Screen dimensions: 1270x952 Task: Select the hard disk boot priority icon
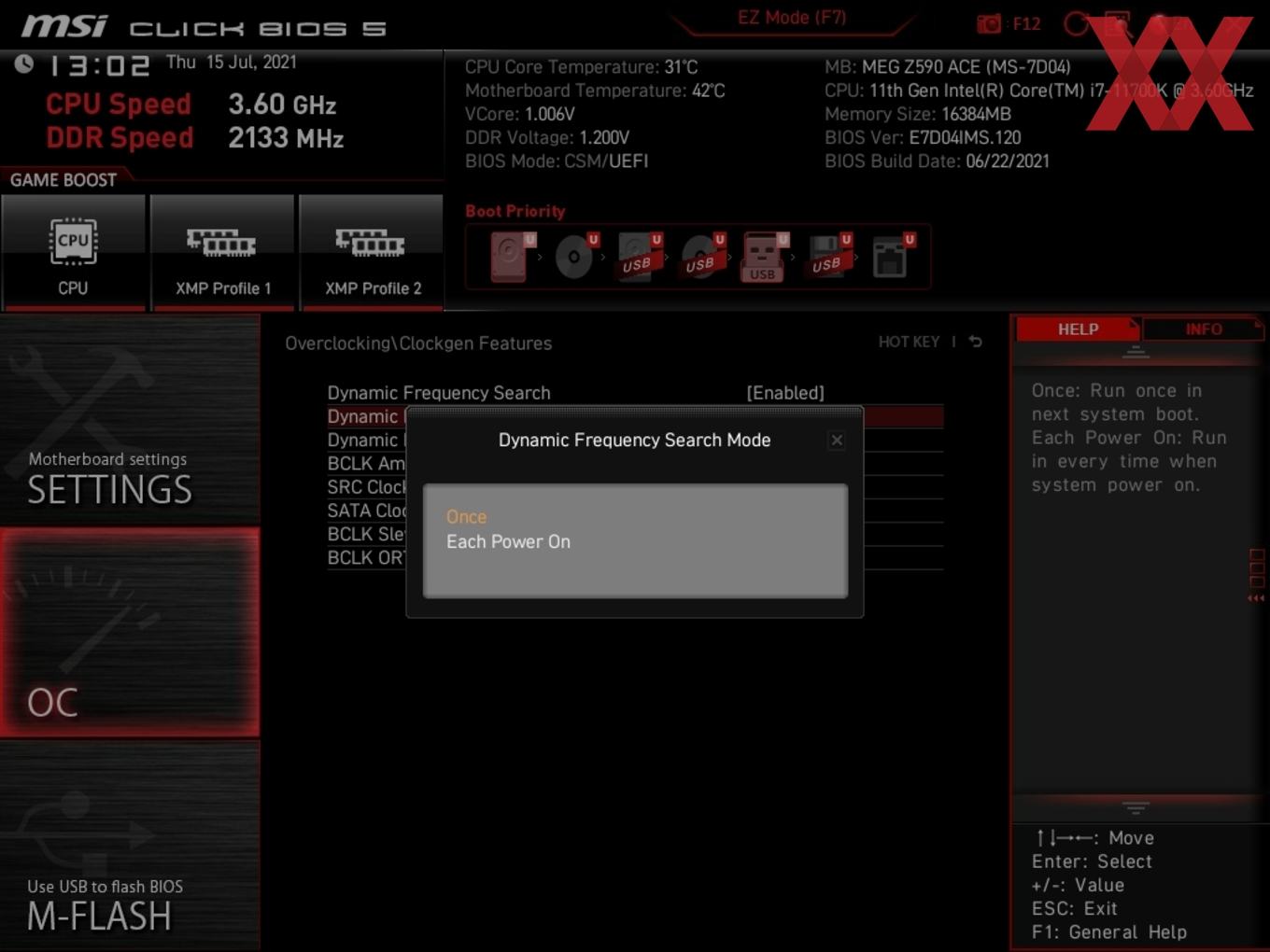point(512,256)
